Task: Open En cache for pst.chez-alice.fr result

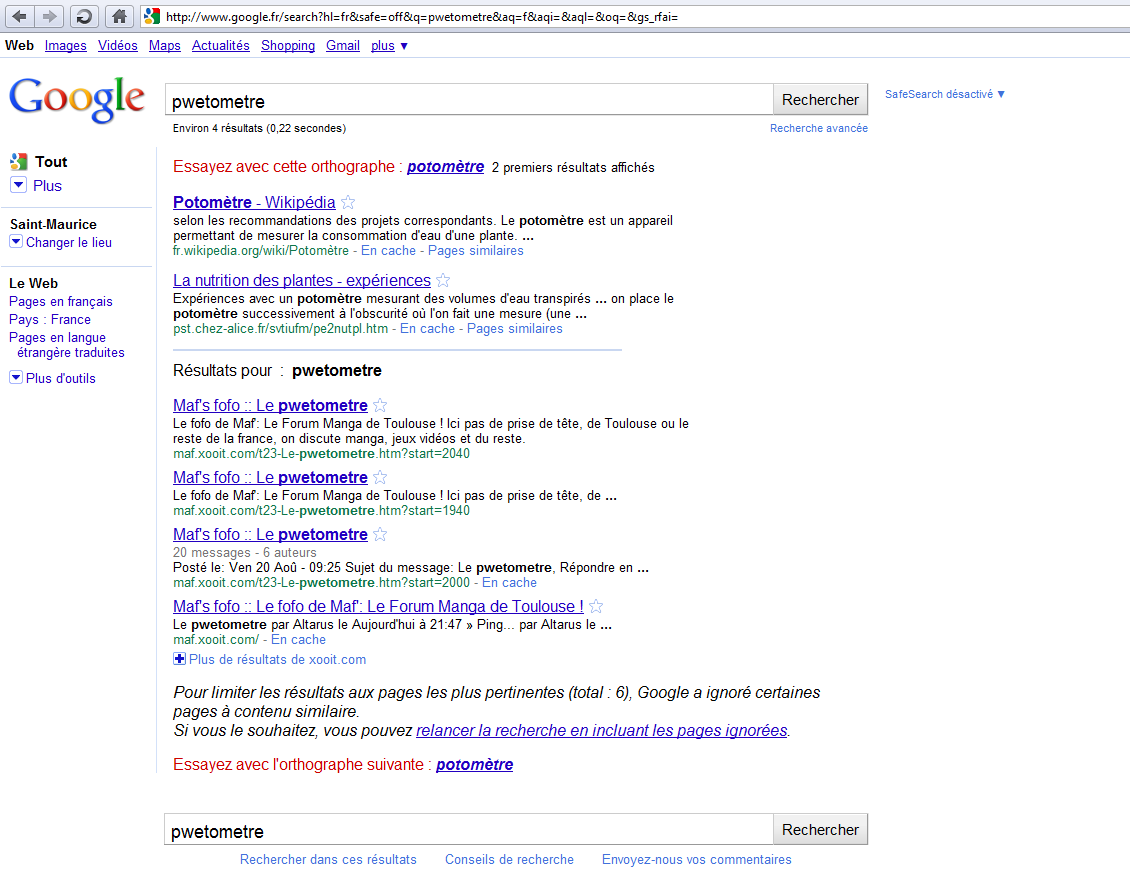Action: tap(427, 329)
